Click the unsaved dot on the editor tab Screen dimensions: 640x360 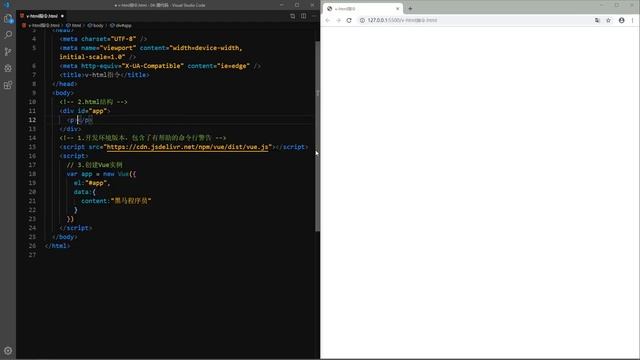pos(62,16)
